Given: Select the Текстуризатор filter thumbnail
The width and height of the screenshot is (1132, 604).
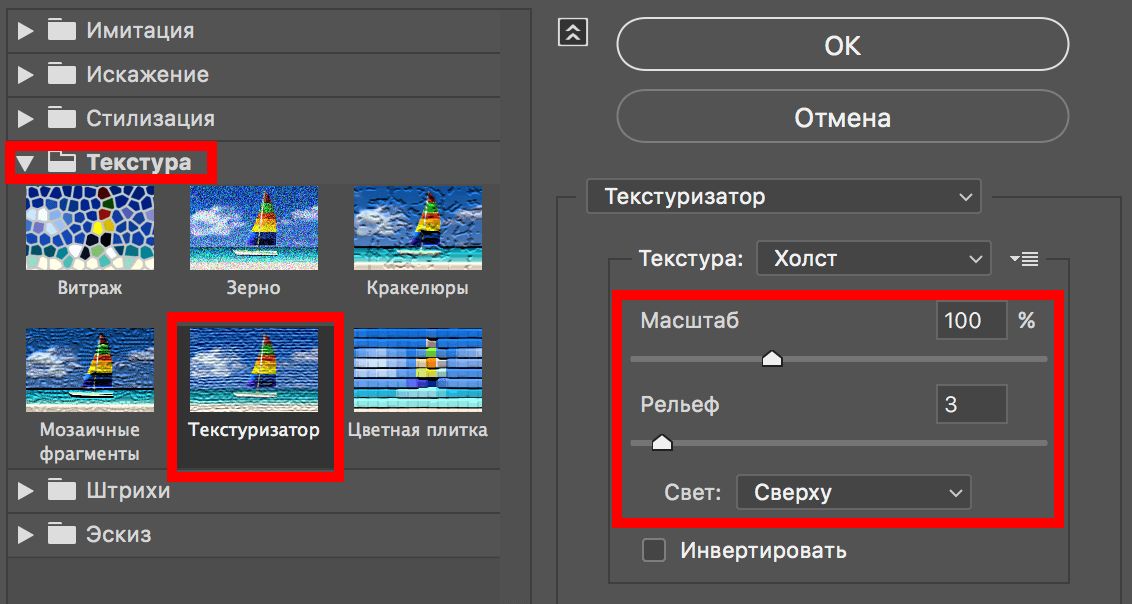Looking at the screenshot, I should (253, 370).
